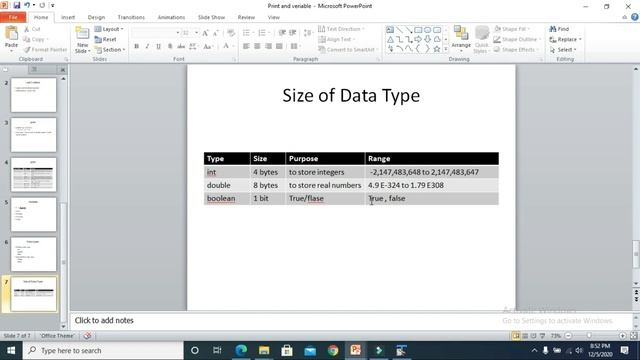Click to add notes field
The image size is (640, 360).
pos(352,321)
